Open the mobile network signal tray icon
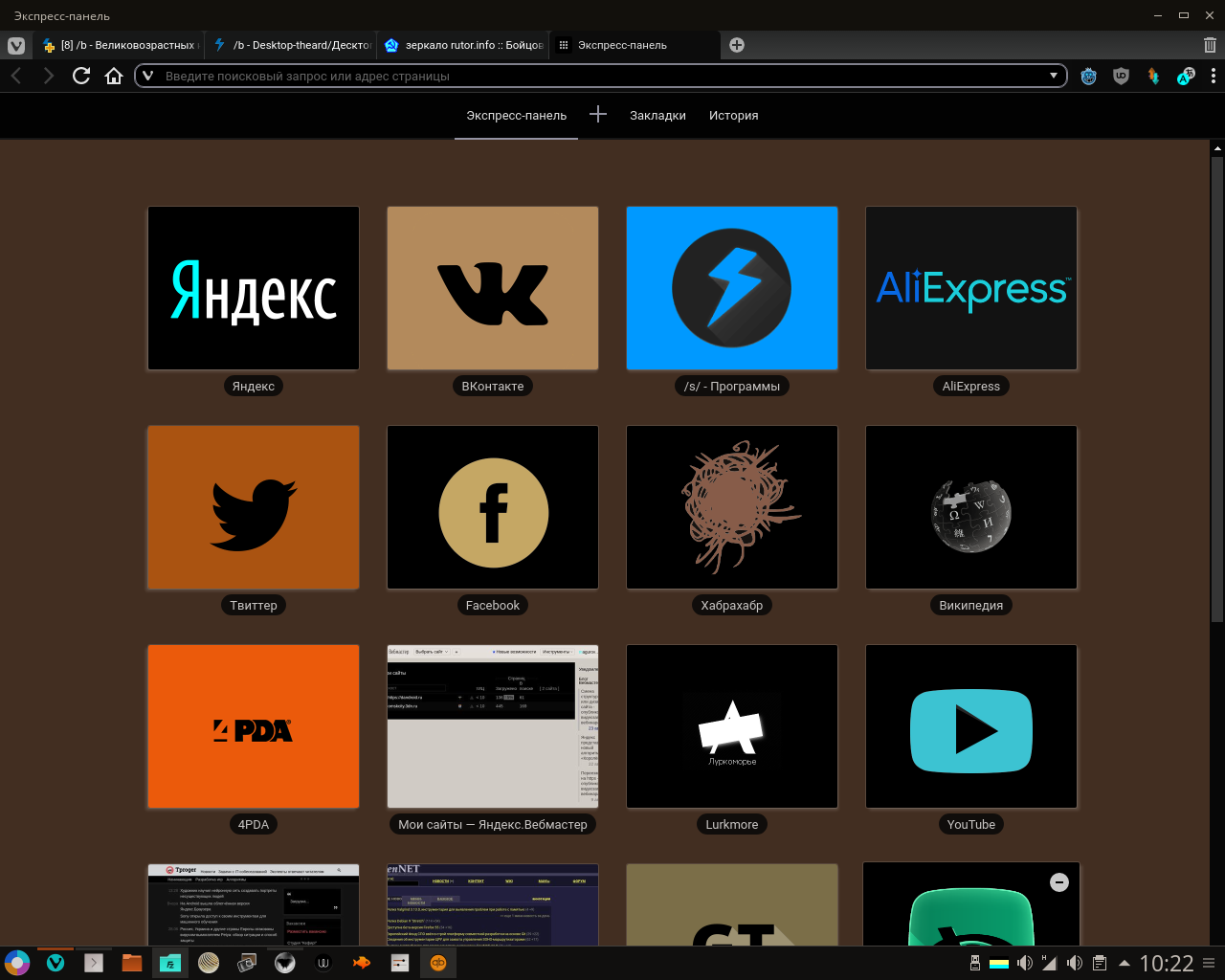 pos(1049,963)
